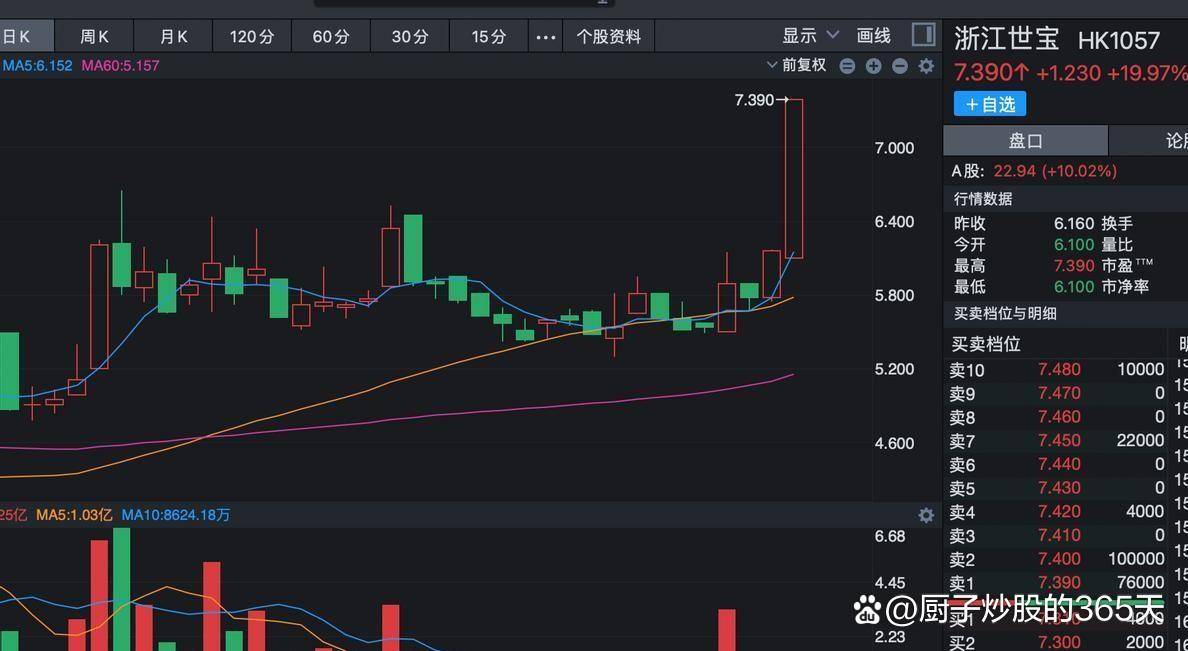
Task: Expand the 前复权 adjustment dropdown
Action: point(797,65)
